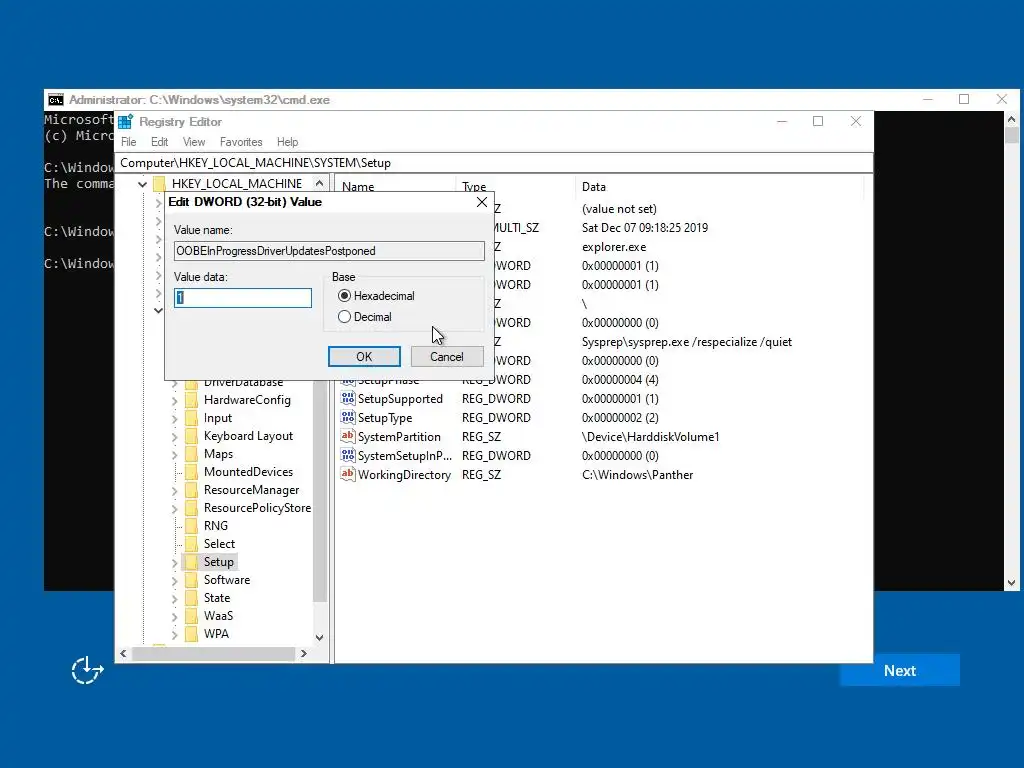Click the Value data input field

[243, 298]
